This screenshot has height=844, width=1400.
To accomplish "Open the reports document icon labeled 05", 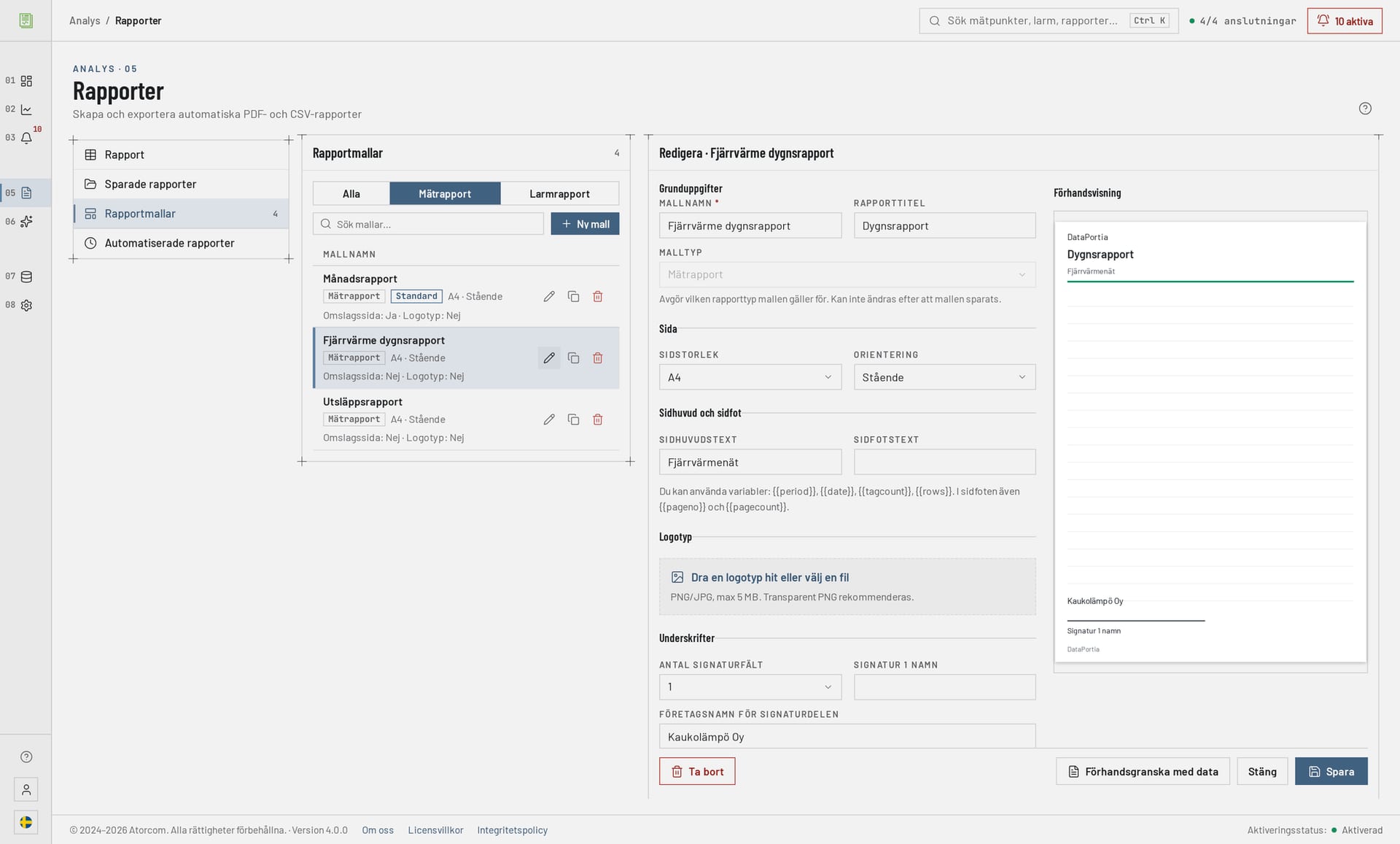I will point(26,193).
